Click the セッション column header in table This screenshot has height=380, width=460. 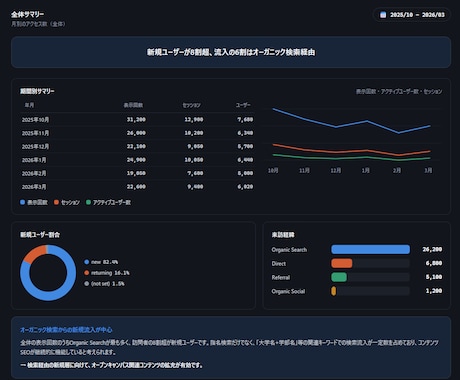pos(192,105)
